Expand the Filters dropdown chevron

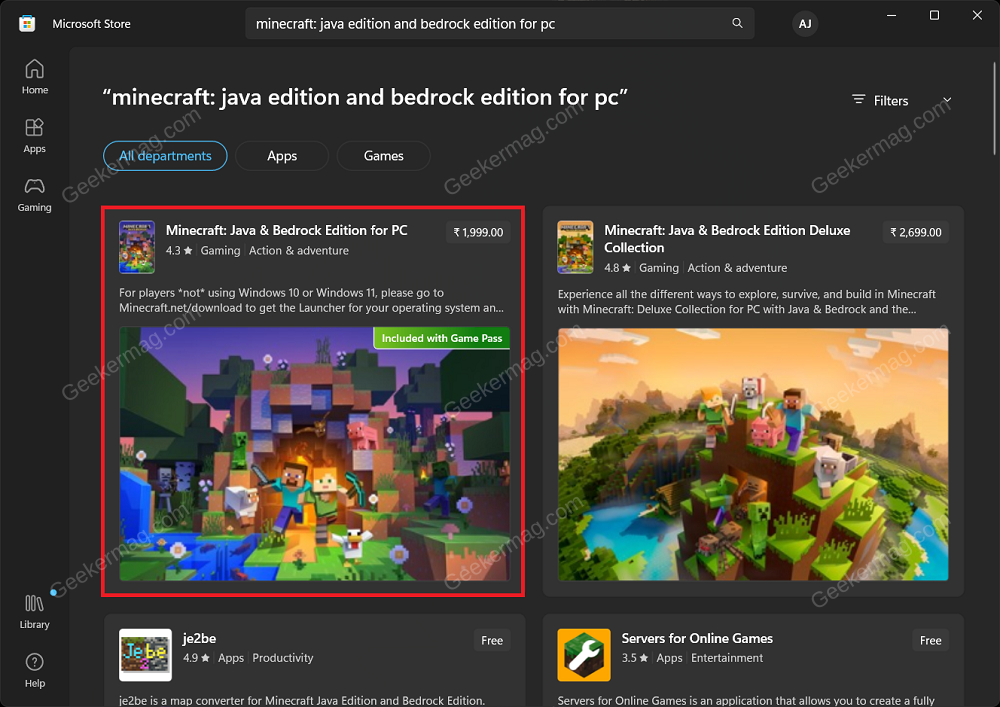tap(947, 100)
